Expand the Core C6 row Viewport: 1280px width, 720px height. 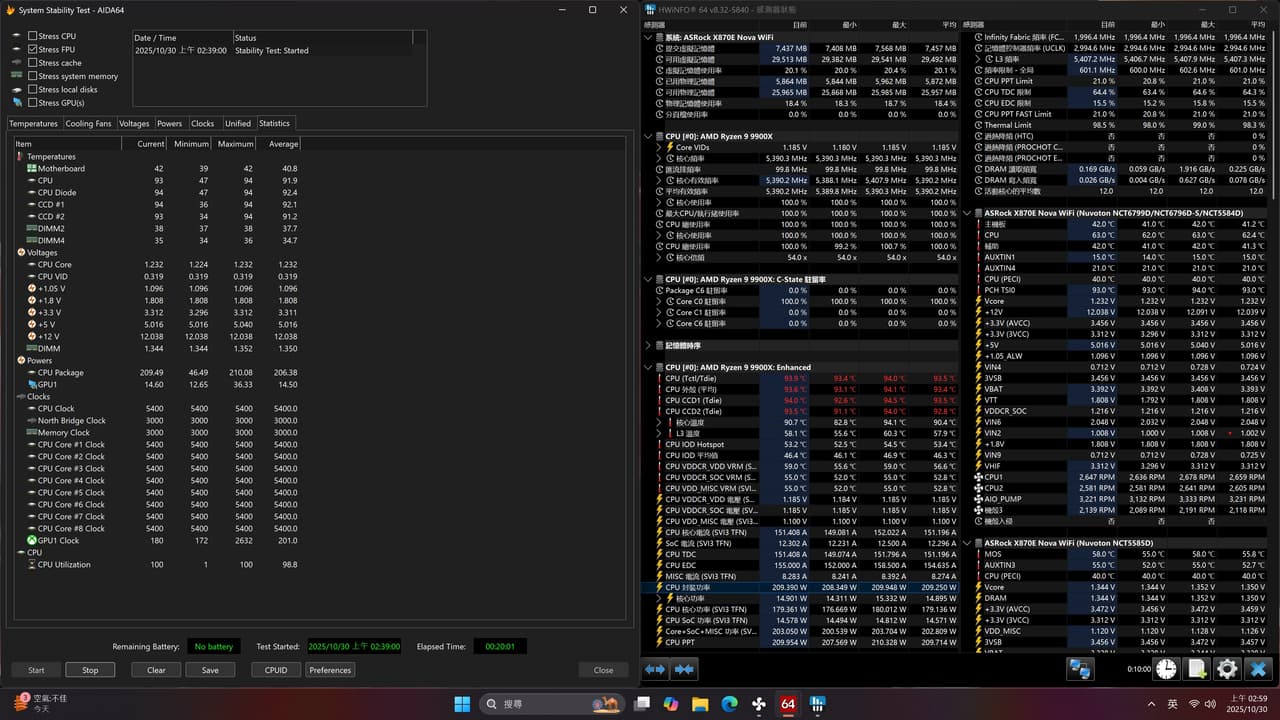click(x=659, y=323)
